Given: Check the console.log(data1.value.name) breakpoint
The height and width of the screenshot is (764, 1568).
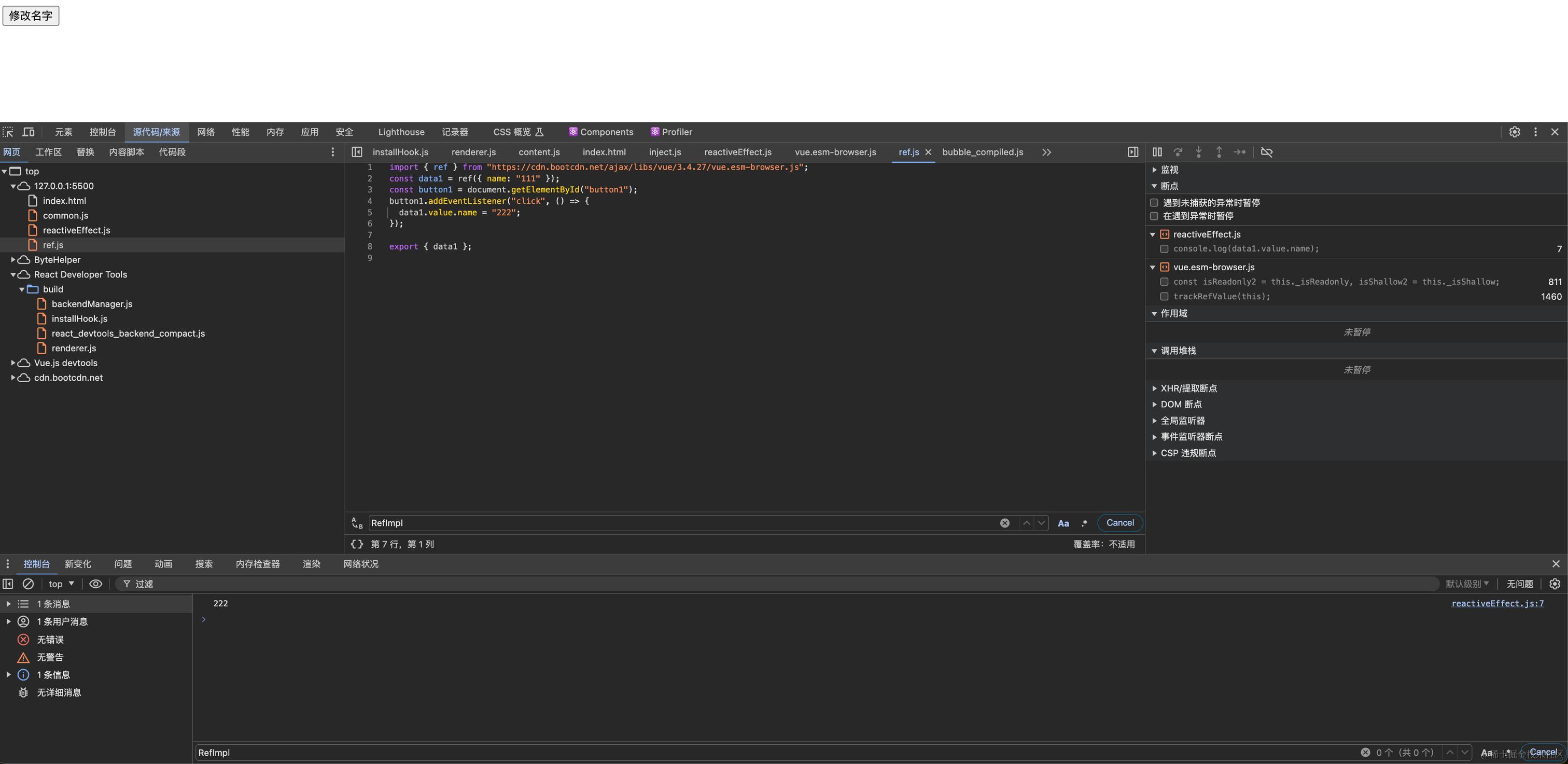Looking at the screenshot, I should click(x=1165, y=249).
